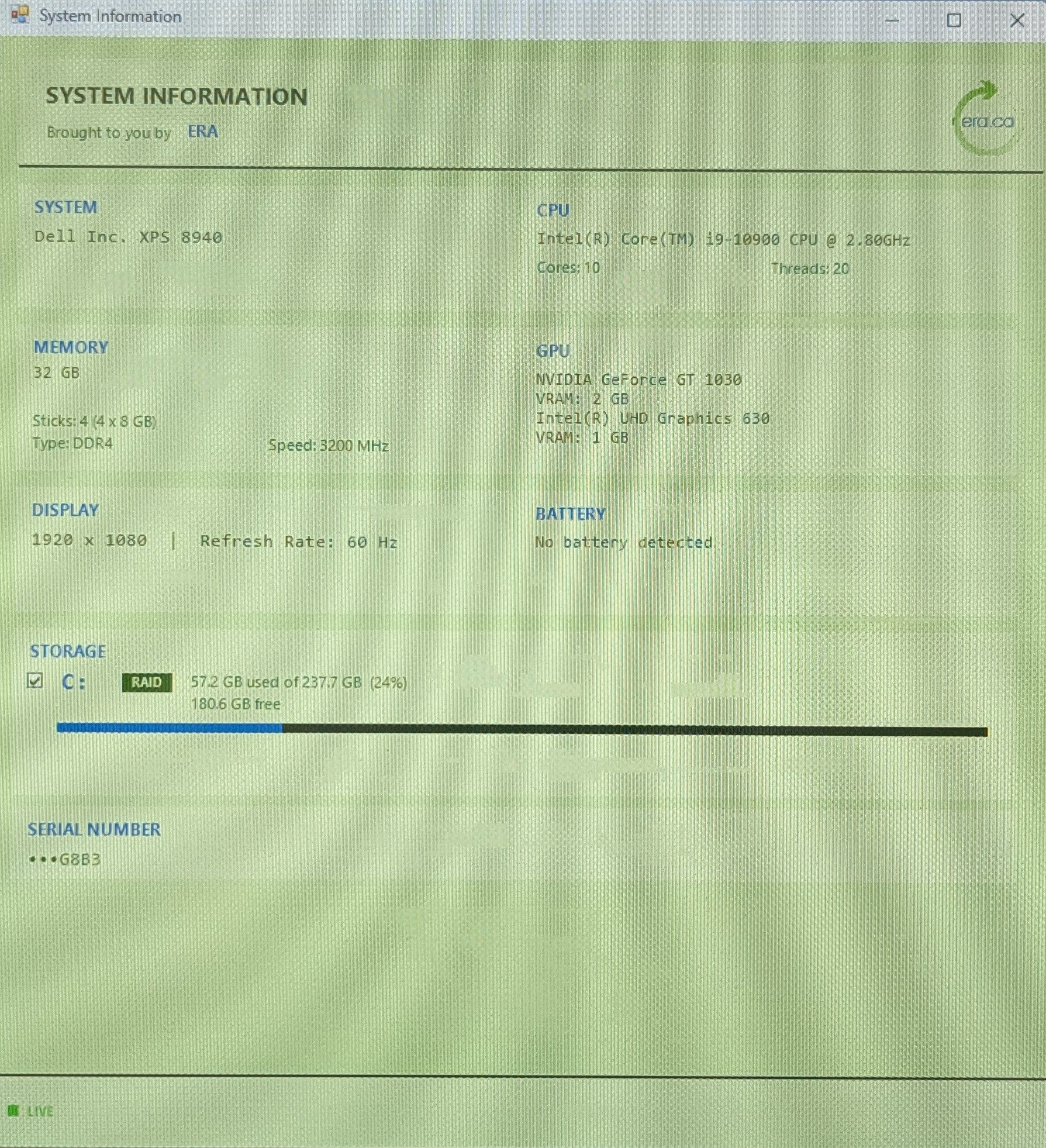This screenshot has height=1148, width=1046.
Task: Click the CPU section heading
Action: point(553,210)
